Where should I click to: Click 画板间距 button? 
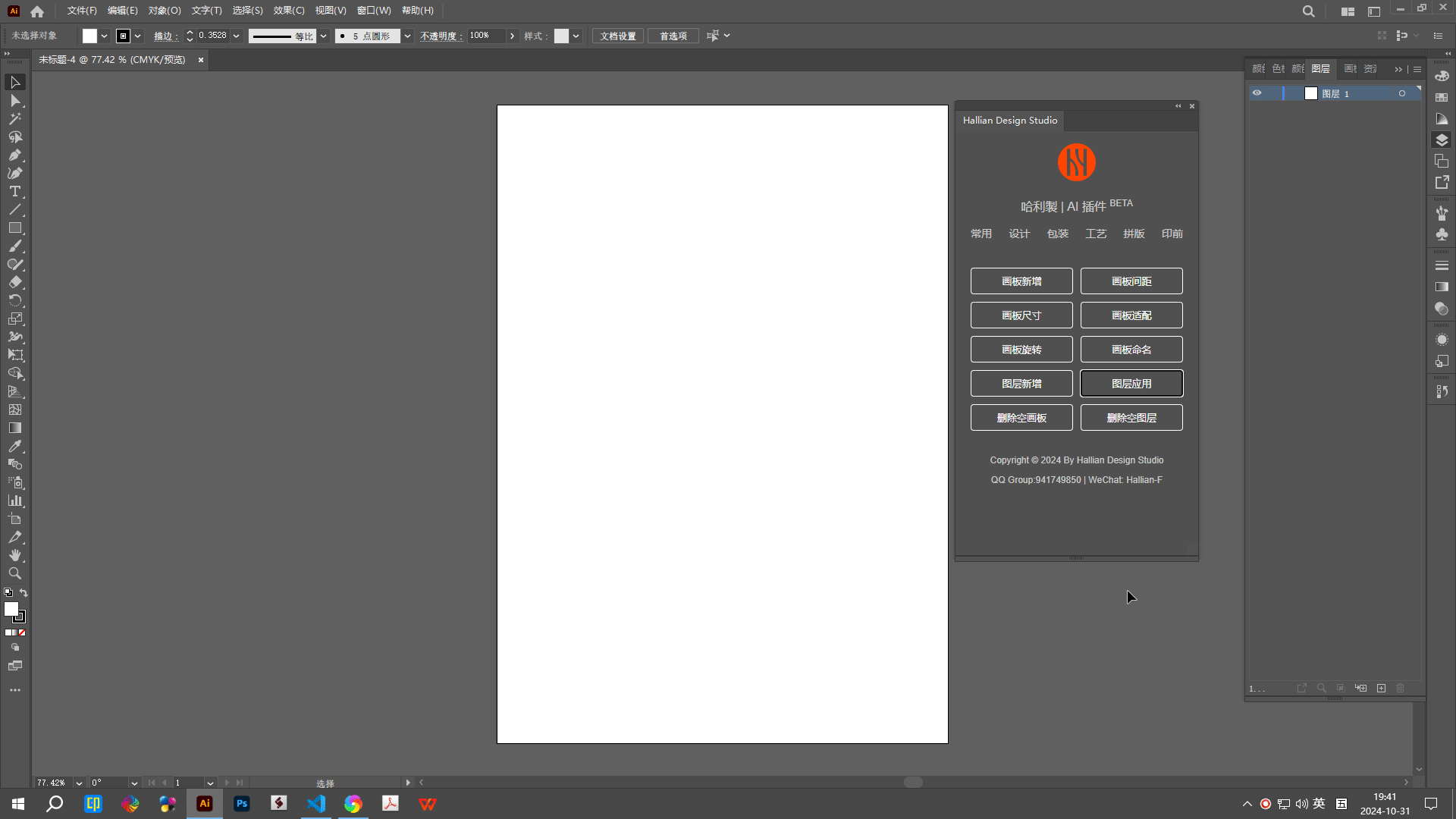tap(1131, 281)
